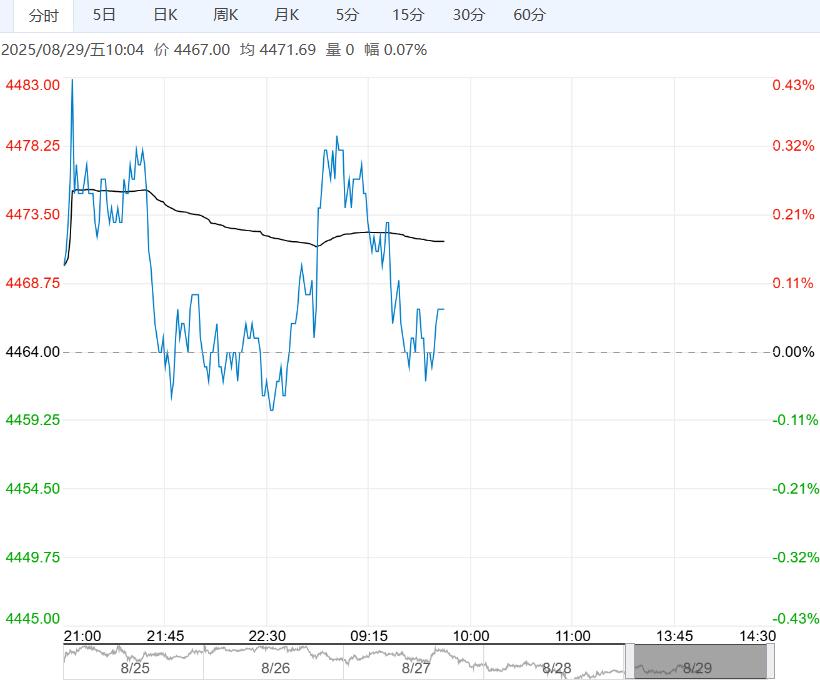820x682 pixels.
Task: Click the 10:00 time axis label
Action: point(471,636)
